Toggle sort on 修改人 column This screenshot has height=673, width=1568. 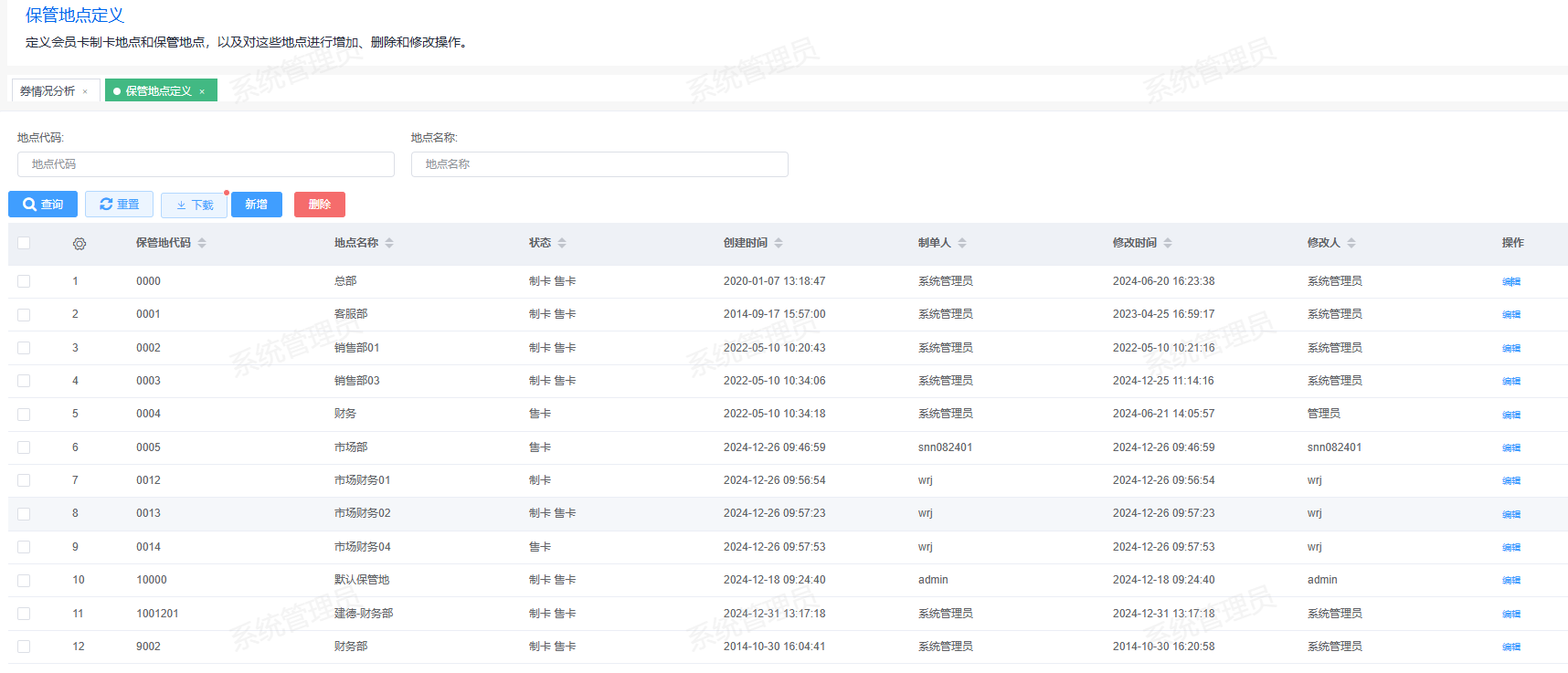tap(1351, 243)
